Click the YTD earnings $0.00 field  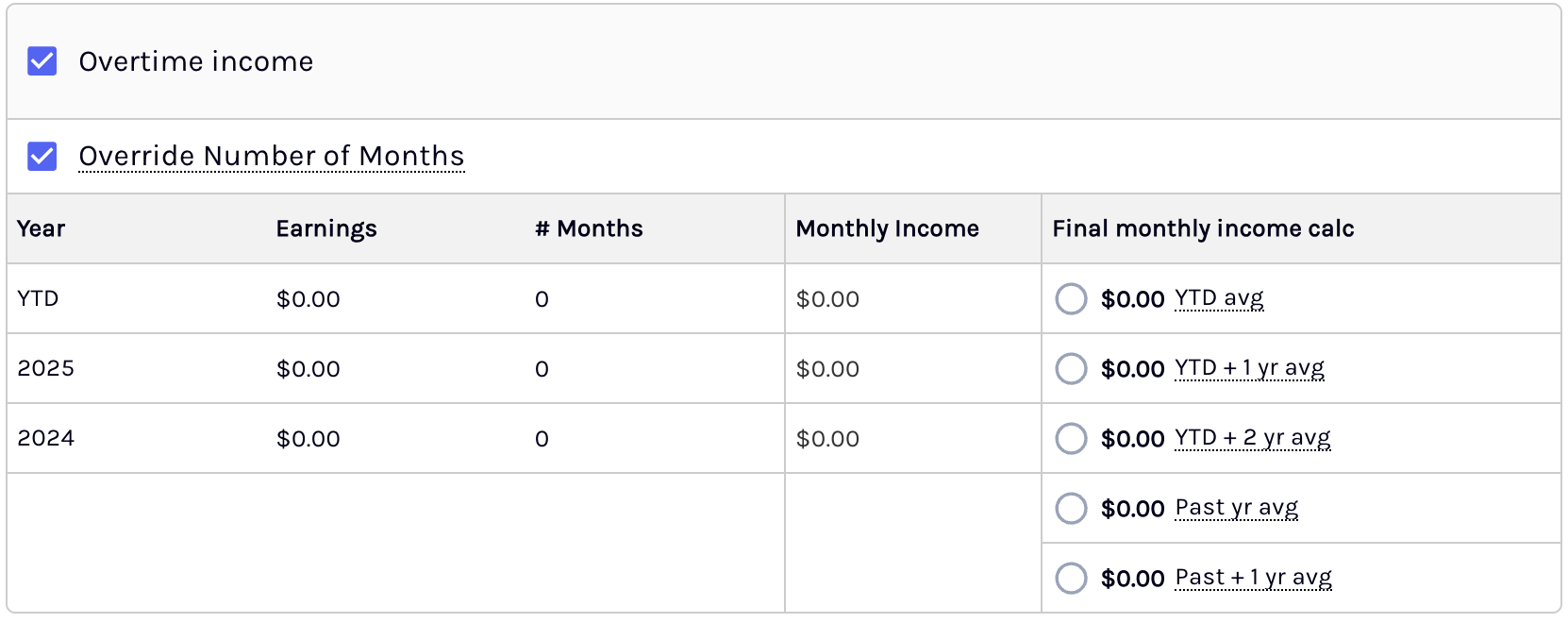tap(309, 299)
